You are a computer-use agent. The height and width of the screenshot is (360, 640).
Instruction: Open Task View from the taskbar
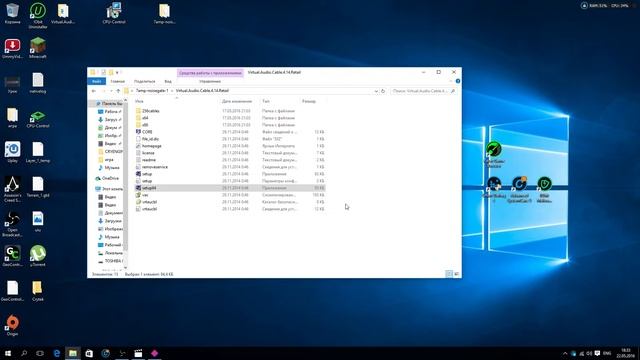click(x=40, y=353)
